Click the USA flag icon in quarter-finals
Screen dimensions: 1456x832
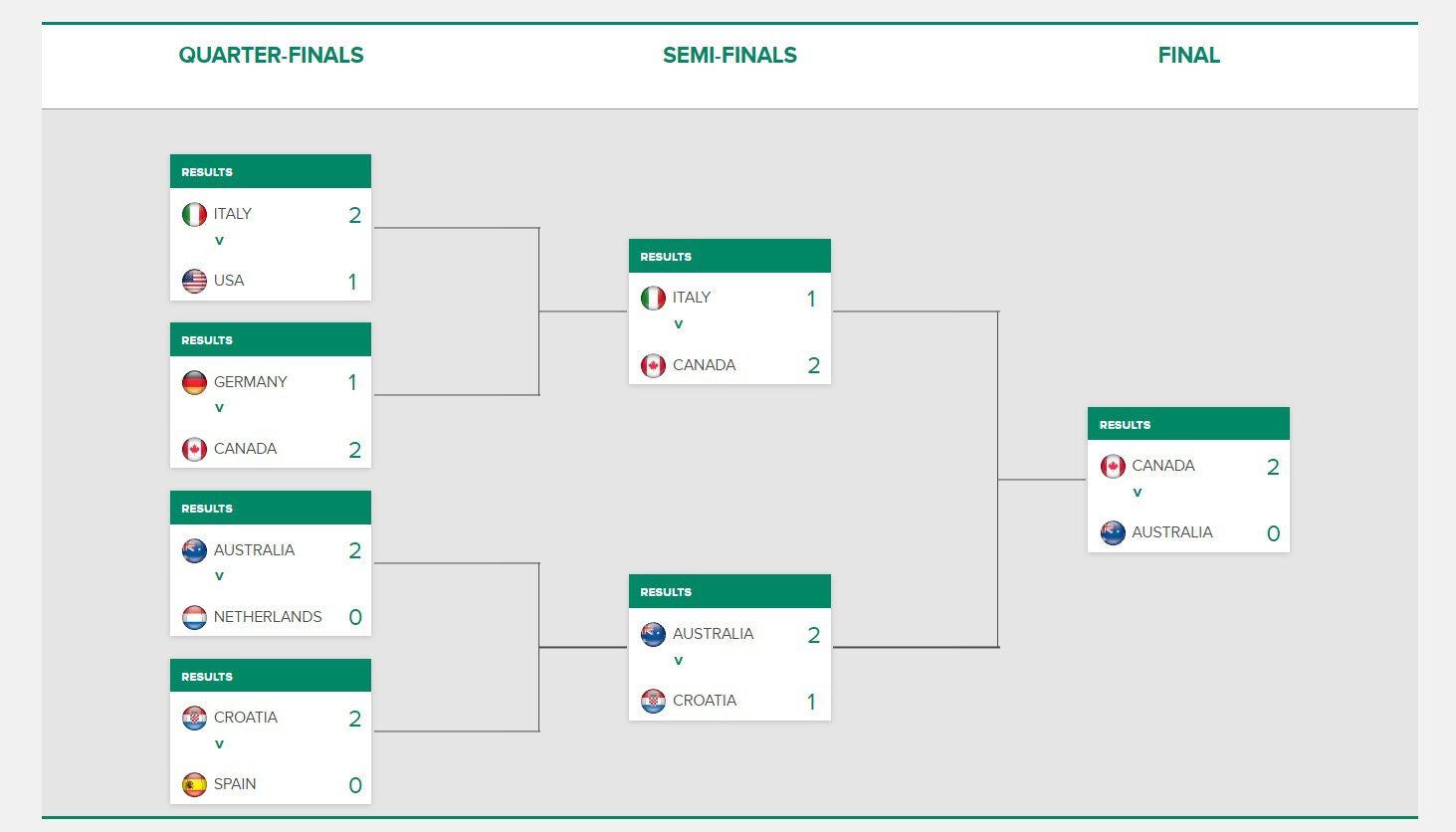[194, 281]
